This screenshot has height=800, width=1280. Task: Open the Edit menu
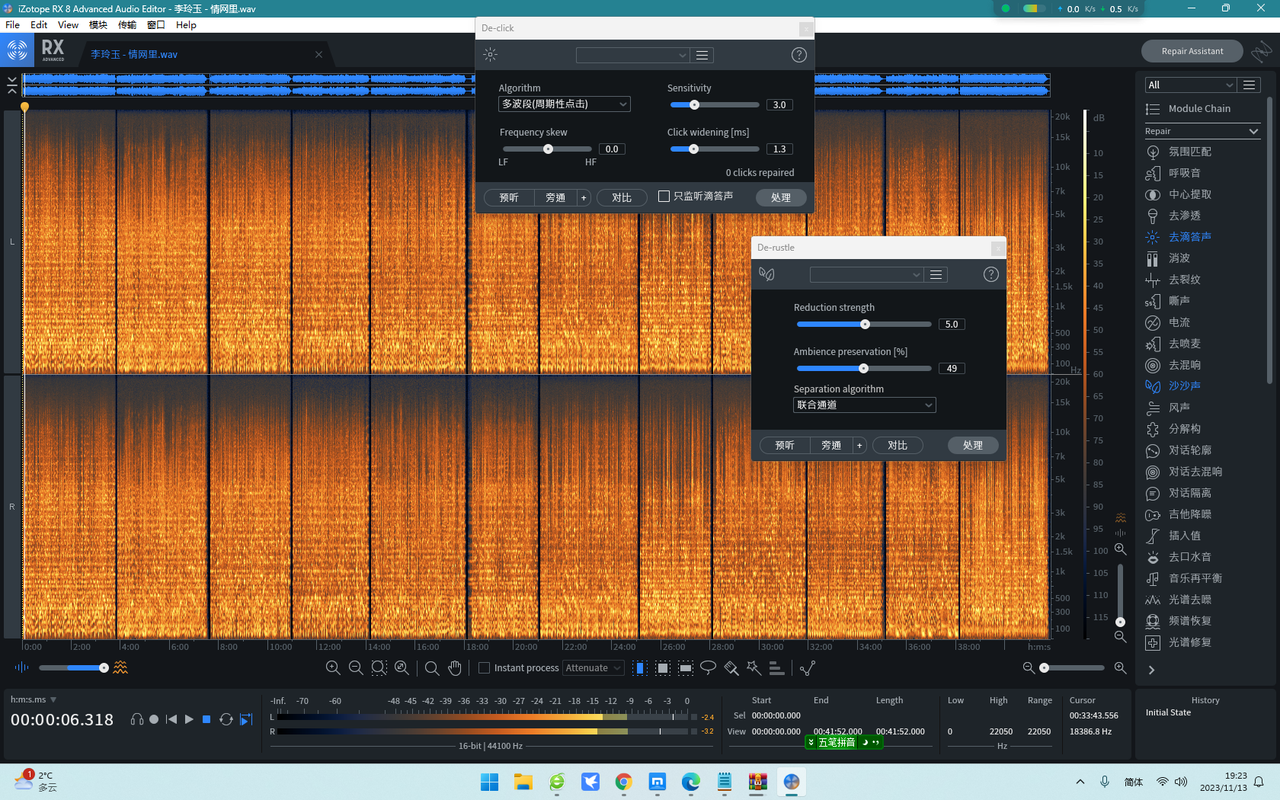39,24
